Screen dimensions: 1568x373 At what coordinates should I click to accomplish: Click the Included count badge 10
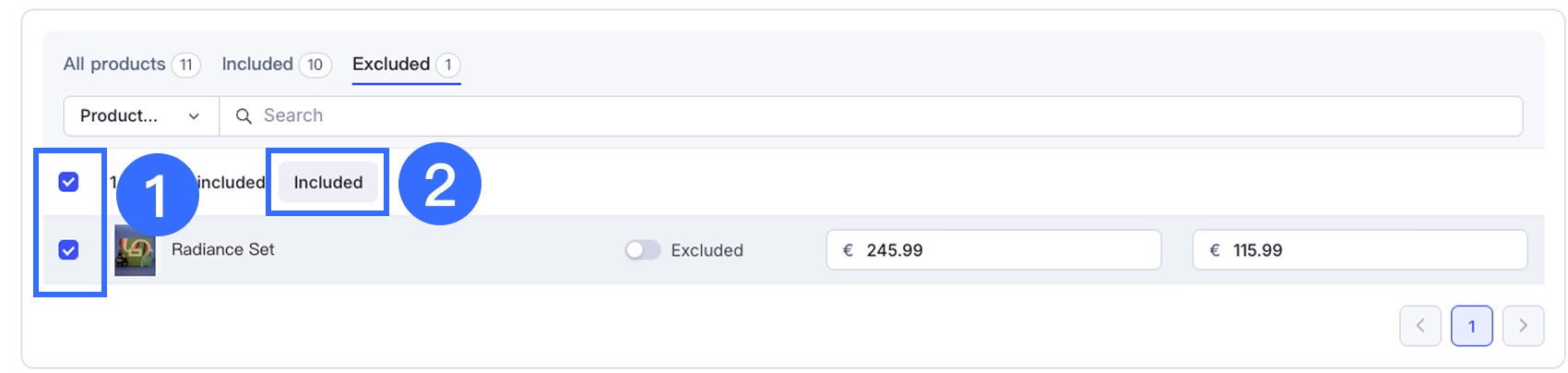pos(315,65)
